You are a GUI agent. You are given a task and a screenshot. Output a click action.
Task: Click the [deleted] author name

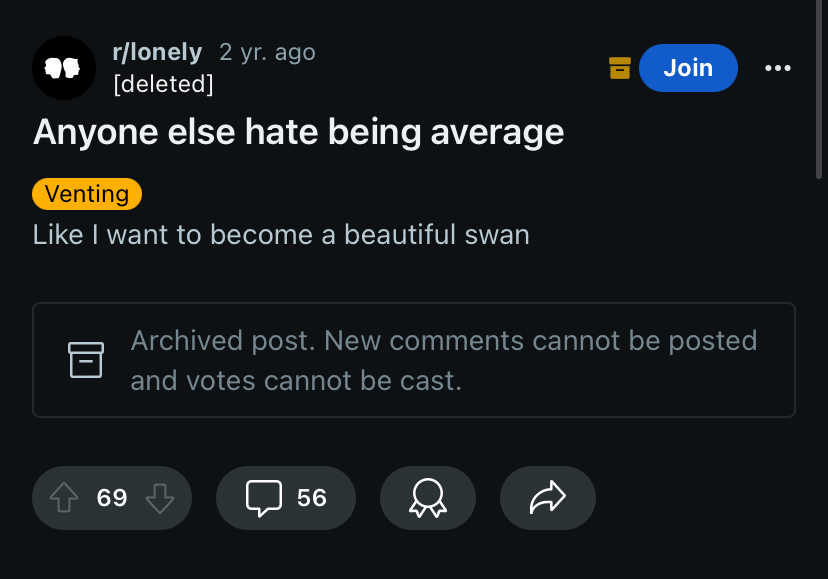[x=164, y=83]
